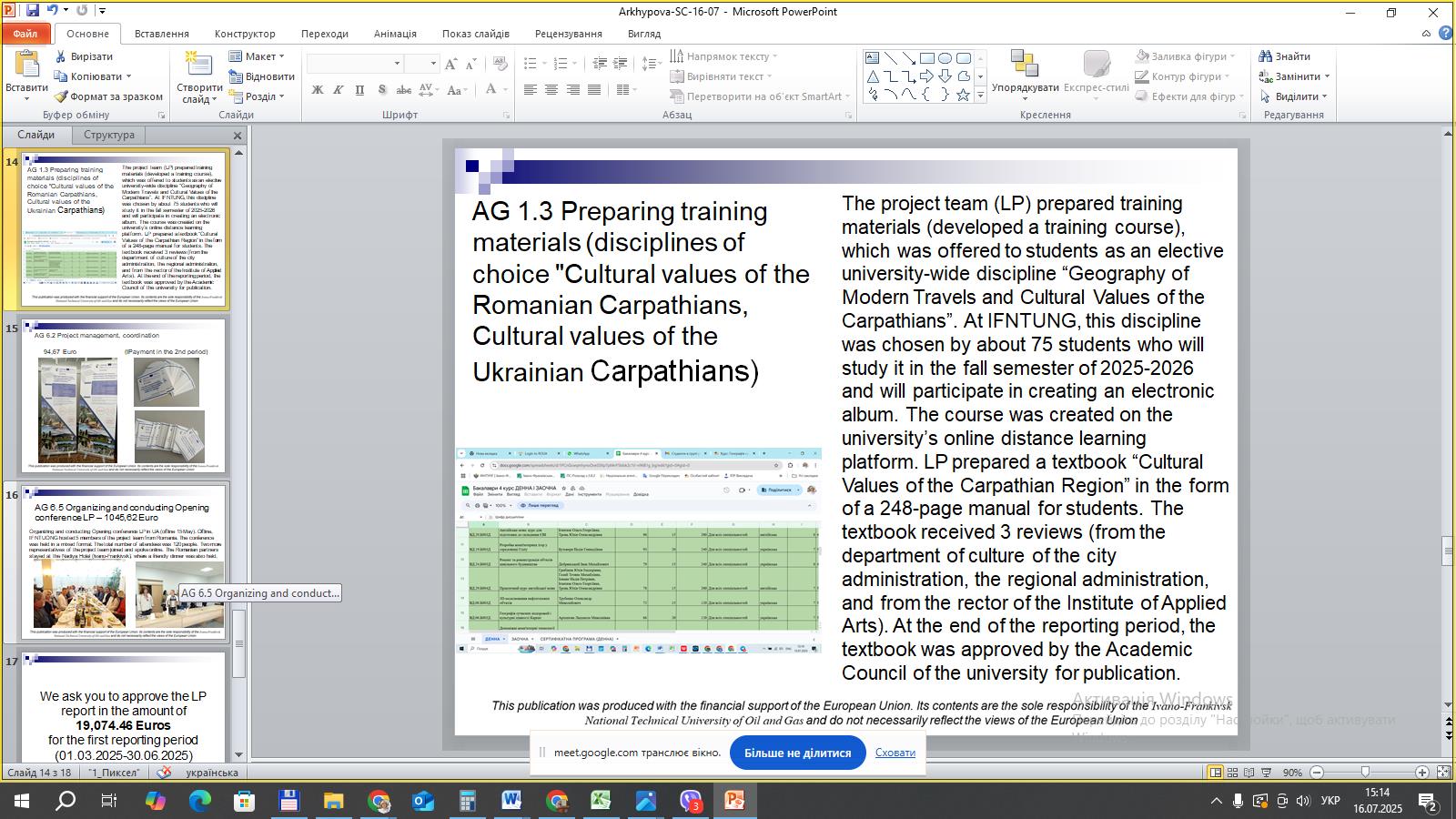Image resolution: width=1456 pixels, height=819 pixels.
Task: Open the font color dropdown arrow
Action: pos(506,90)
